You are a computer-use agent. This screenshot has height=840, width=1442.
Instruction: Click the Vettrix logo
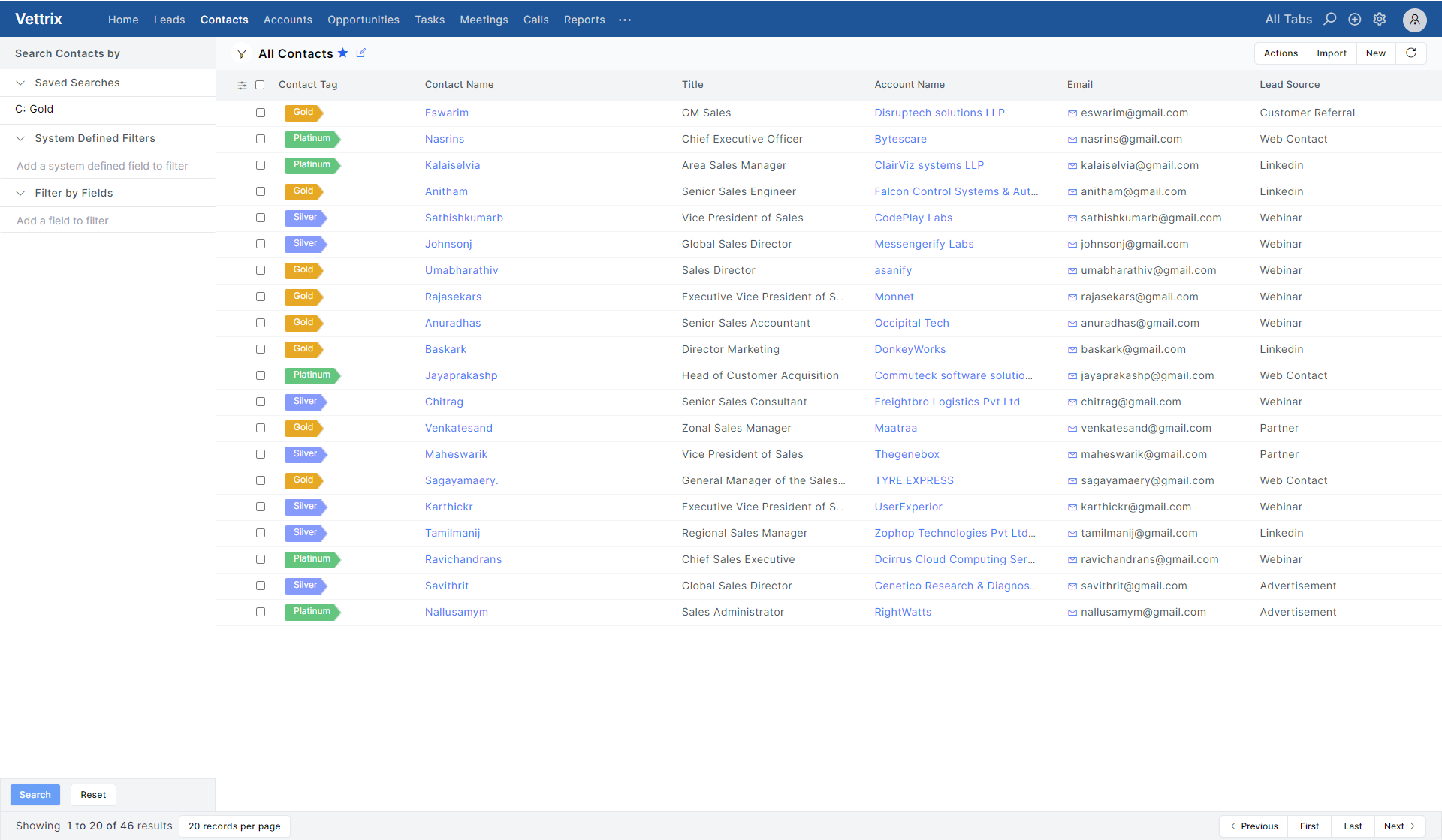(x=38, y=19)
